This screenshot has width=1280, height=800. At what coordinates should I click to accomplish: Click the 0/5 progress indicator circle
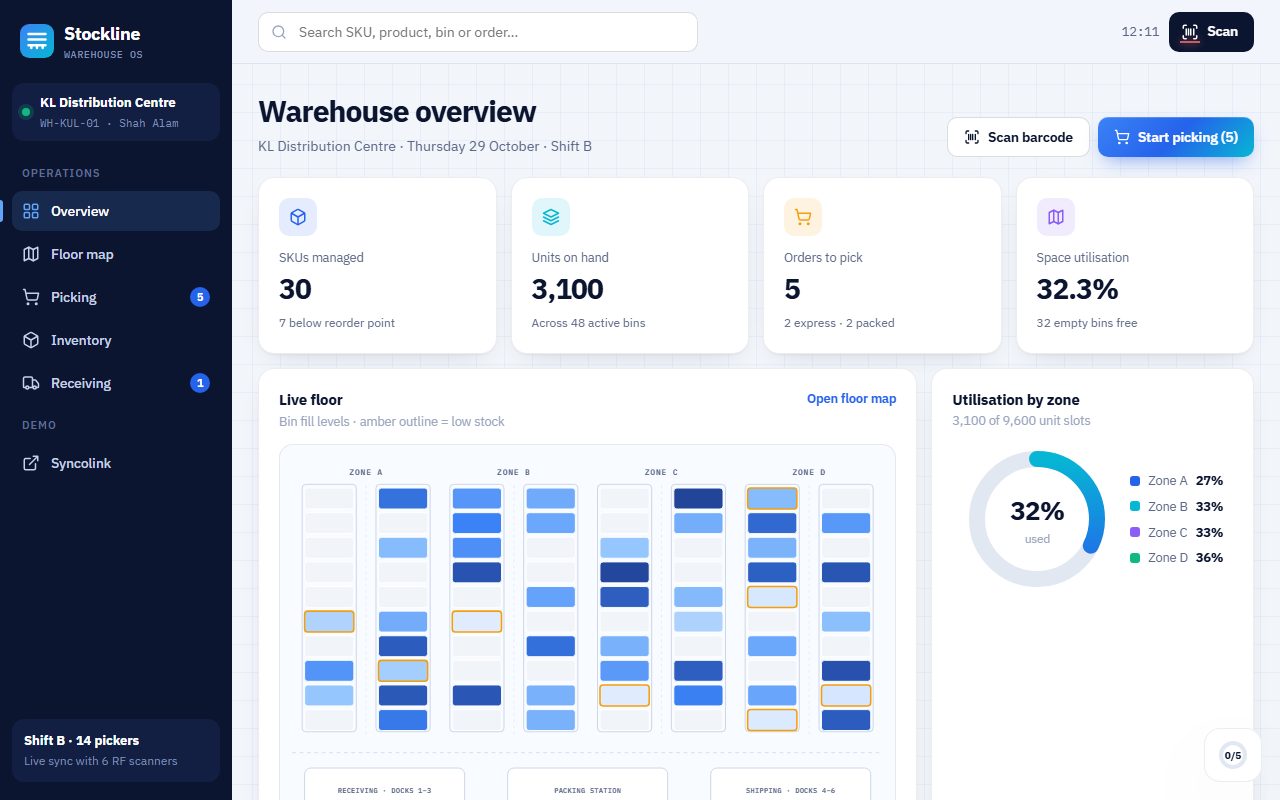pos(1233,755)
